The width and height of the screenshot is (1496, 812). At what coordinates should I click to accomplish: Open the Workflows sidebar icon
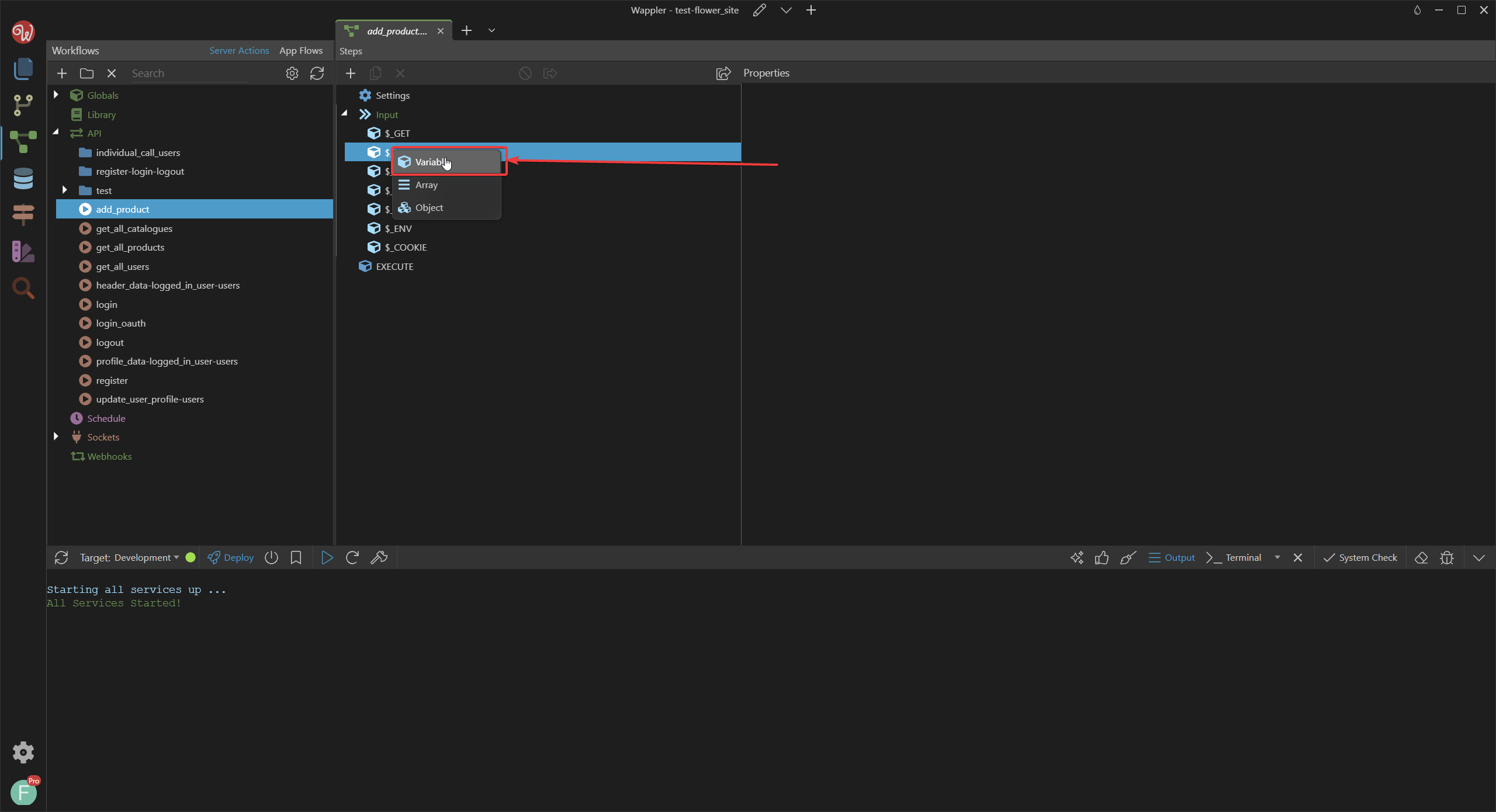23,142
